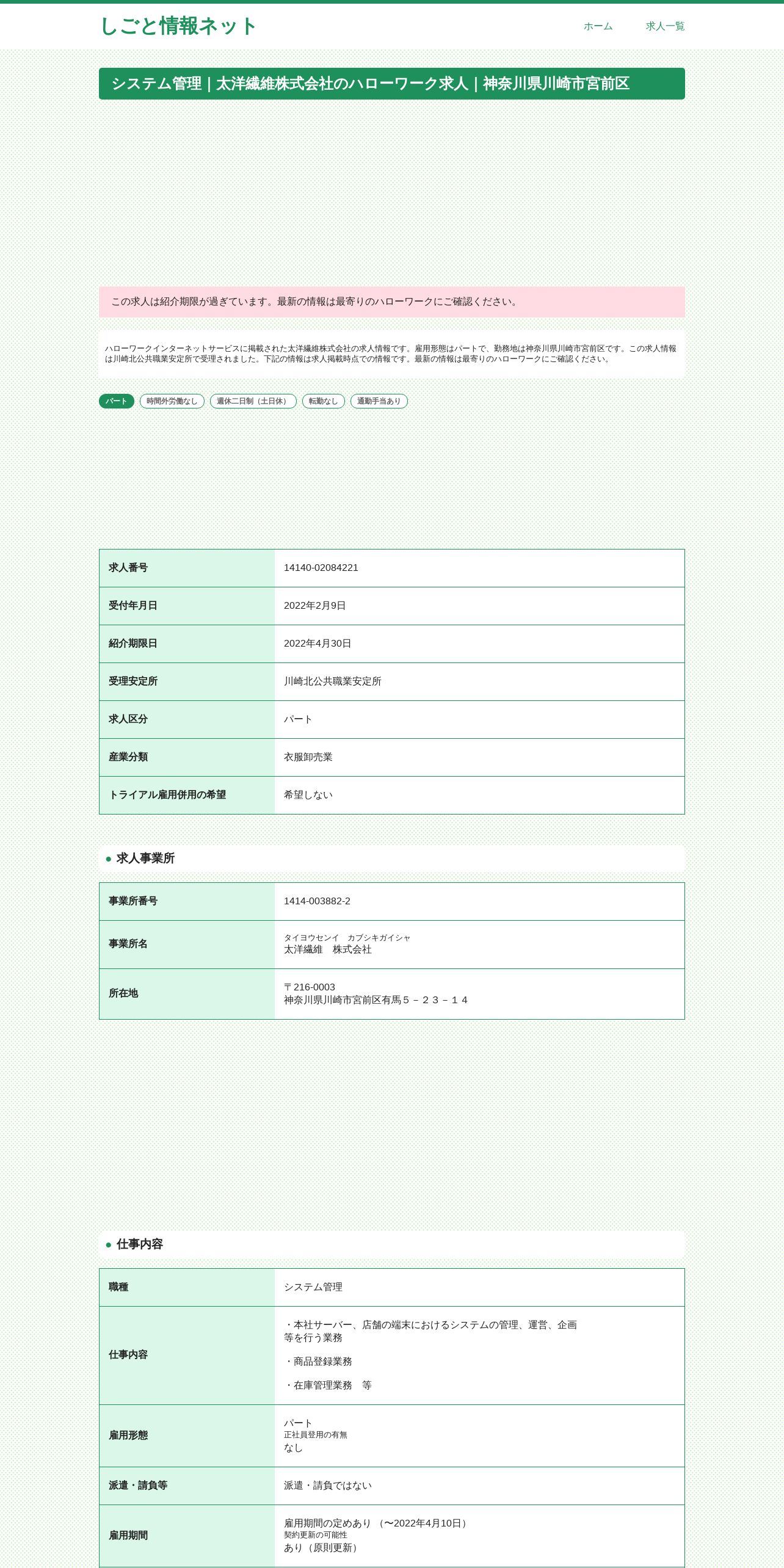Click the value 希望しない
Viewport: 784px width, 1568px height.
coord(308,795)
